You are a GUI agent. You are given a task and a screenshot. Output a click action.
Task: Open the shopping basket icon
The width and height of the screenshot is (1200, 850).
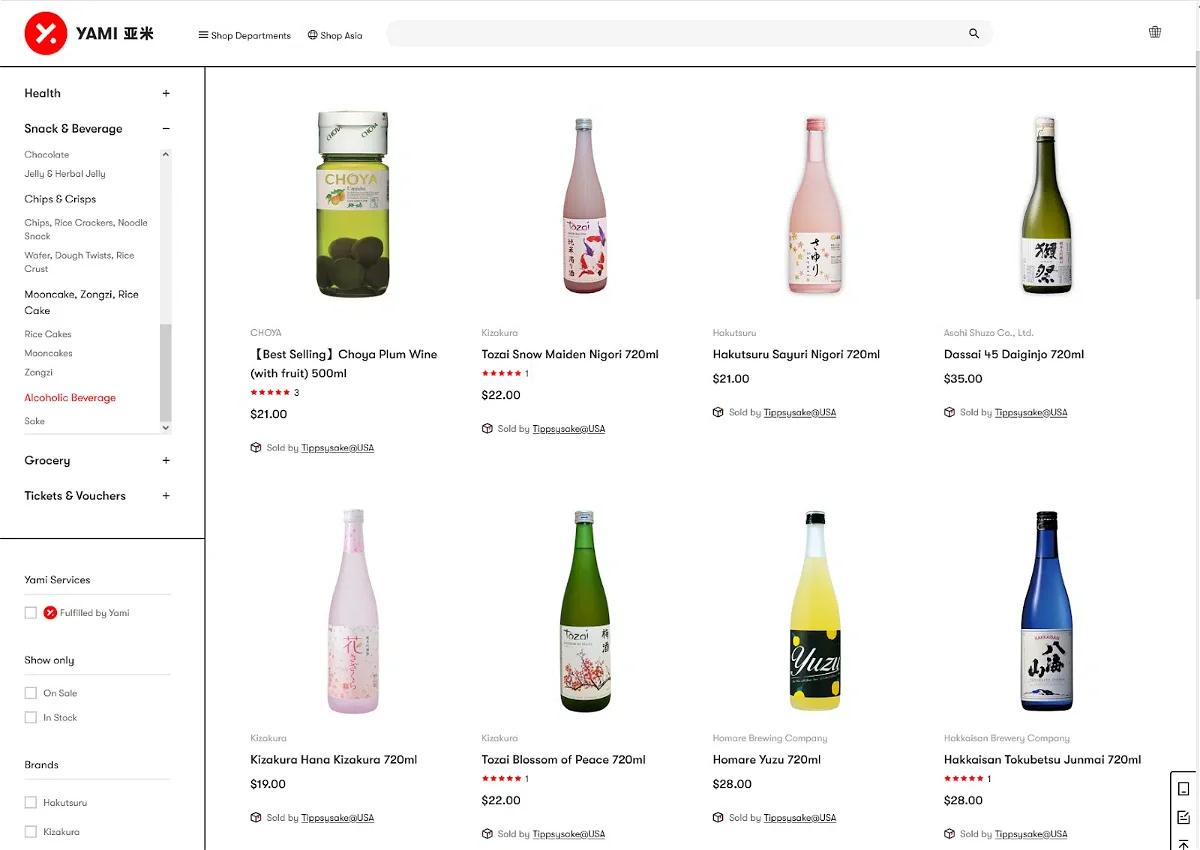[x=1155, y=32]
